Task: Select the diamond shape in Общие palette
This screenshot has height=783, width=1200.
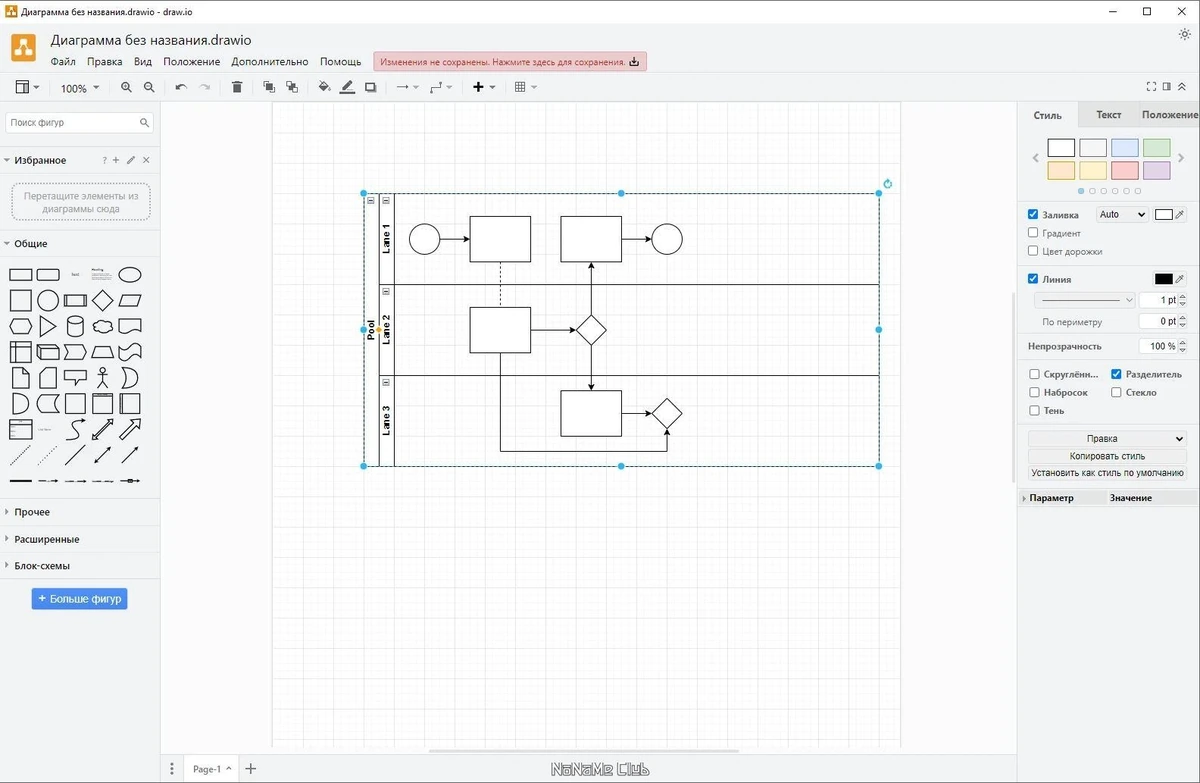Action: [x=102, y=300]
